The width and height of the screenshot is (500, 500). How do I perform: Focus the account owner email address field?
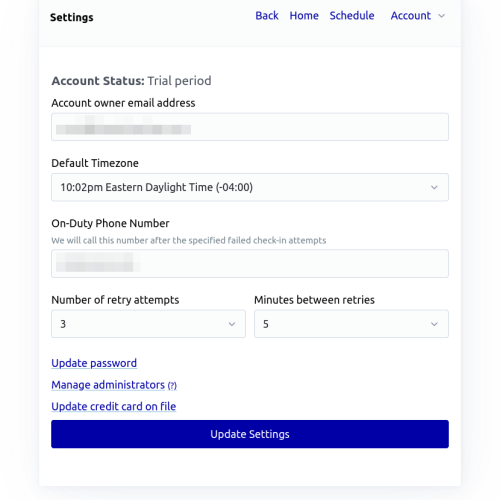point(250,127)
